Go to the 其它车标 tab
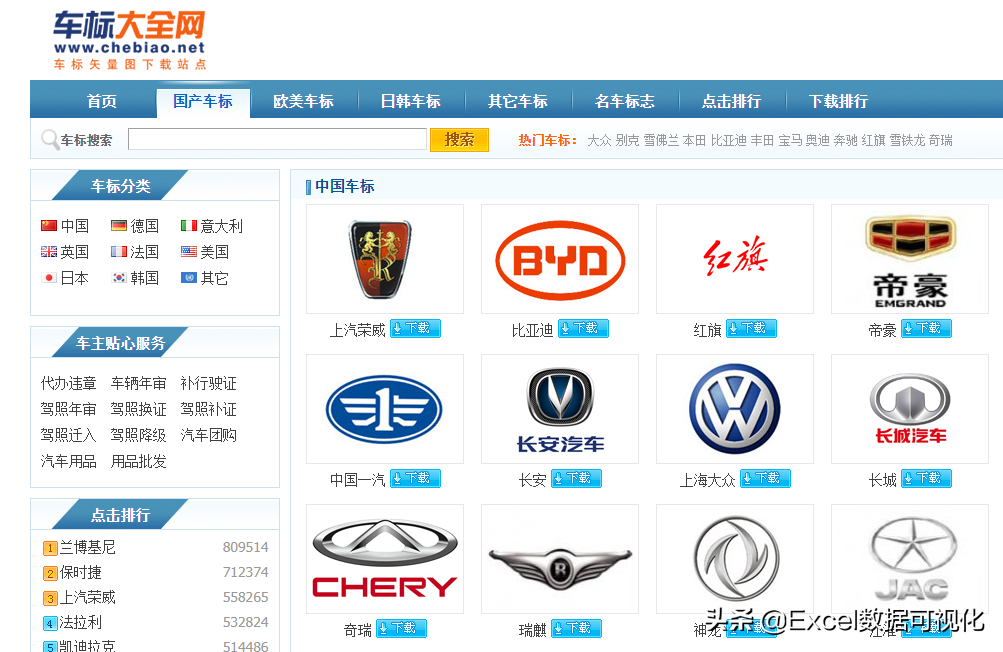Screen dimensions: 1003x652 (517, 101)
